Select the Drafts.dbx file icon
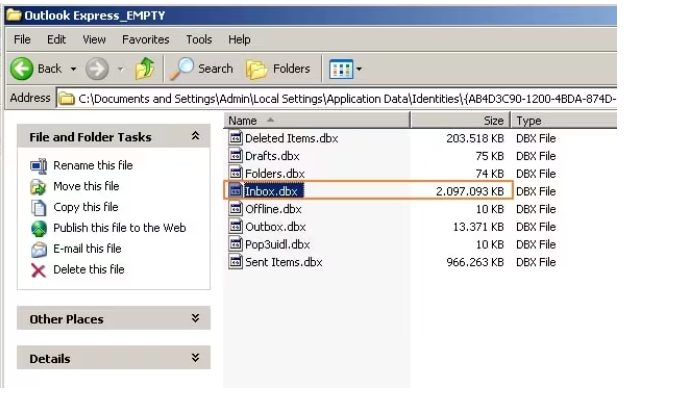 [x=235, y=155]
